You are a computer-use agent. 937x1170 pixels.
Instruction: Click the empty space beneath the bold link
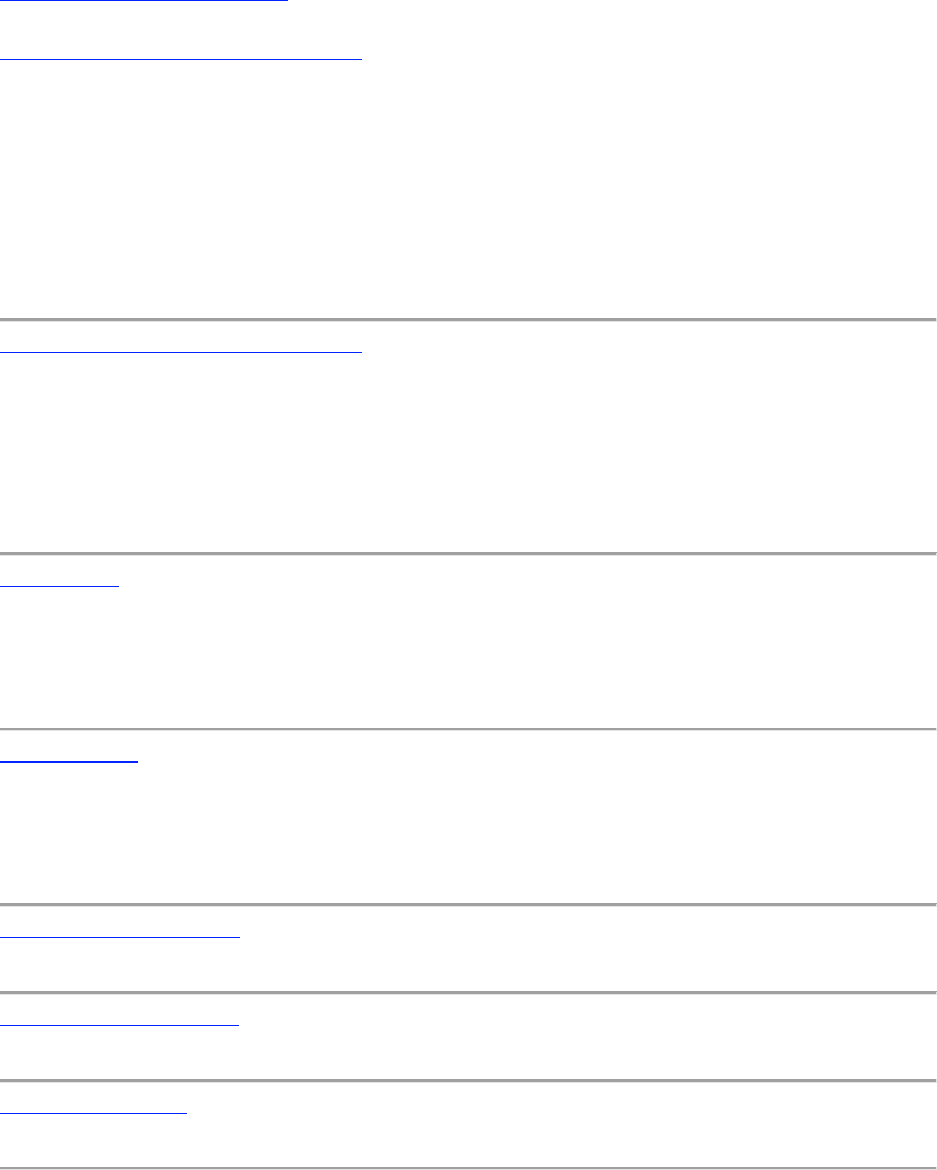[468, 833]
